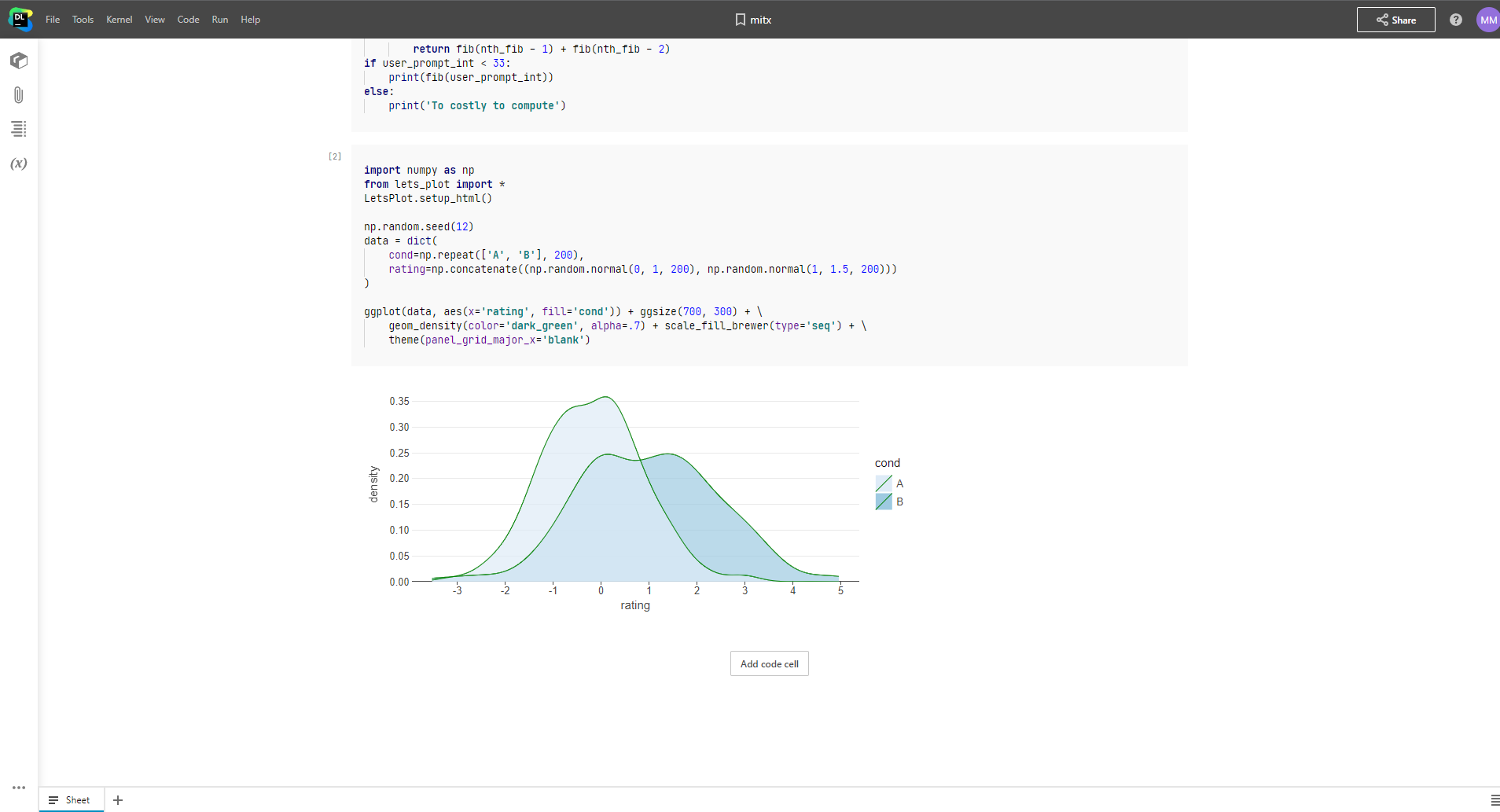Screen dimensions: 1500x812
Task: Click the bookmark icon beside notebook title
Action: pyautogui.click(x=740, y=20)
